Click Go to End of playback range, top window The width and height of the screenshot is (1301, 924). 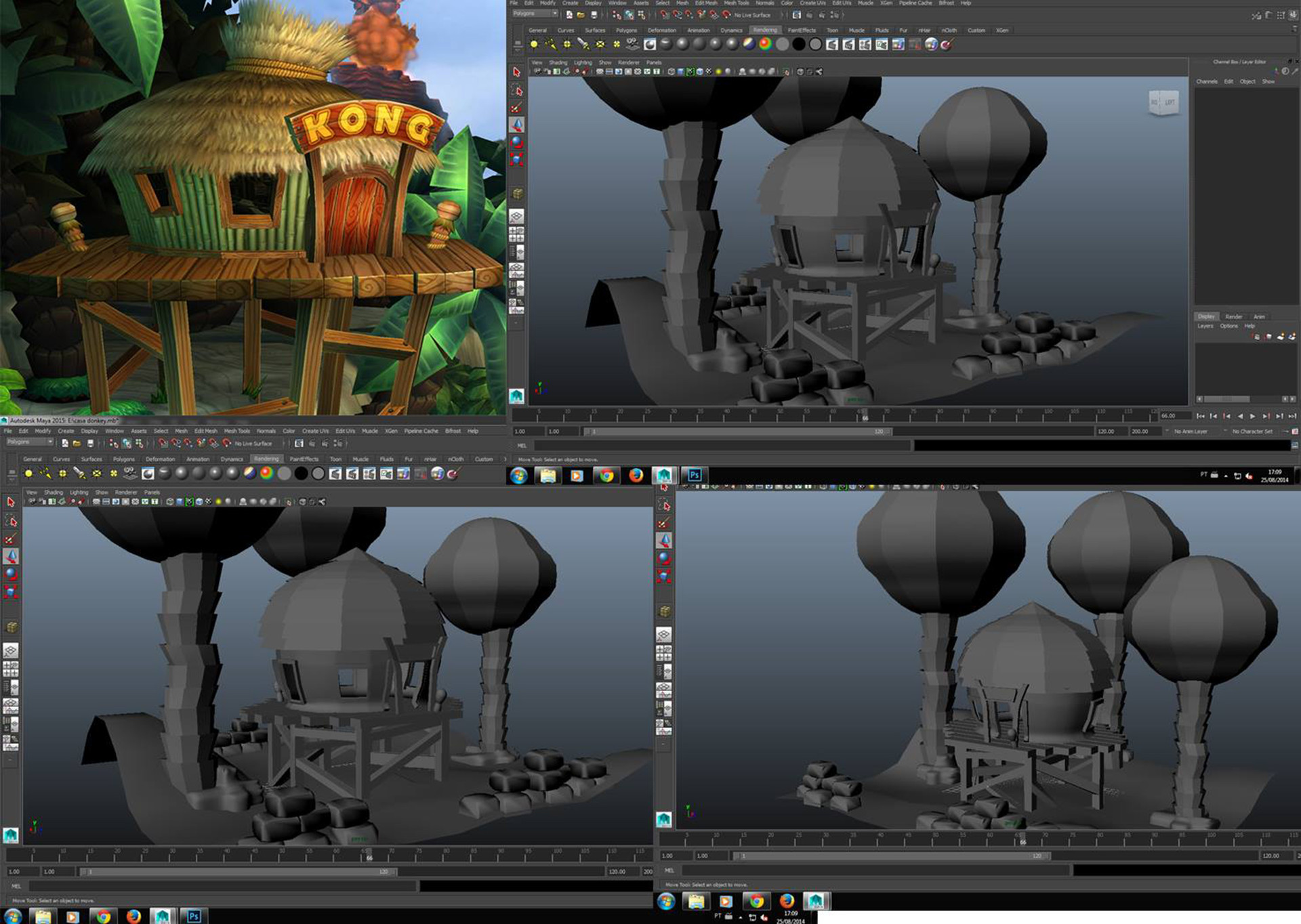1292,416
